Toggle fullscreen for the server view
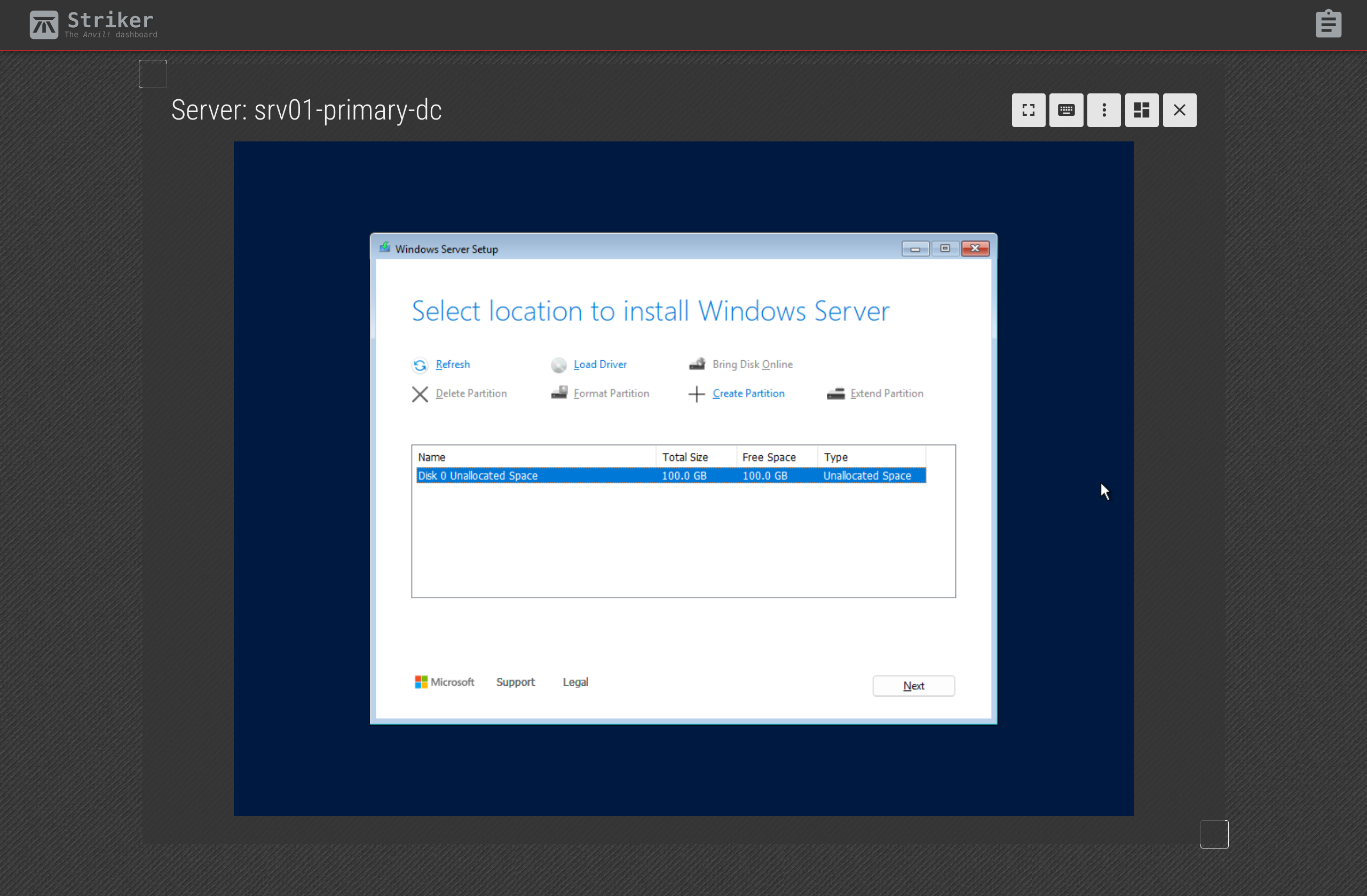 (x=1028, y=110)
